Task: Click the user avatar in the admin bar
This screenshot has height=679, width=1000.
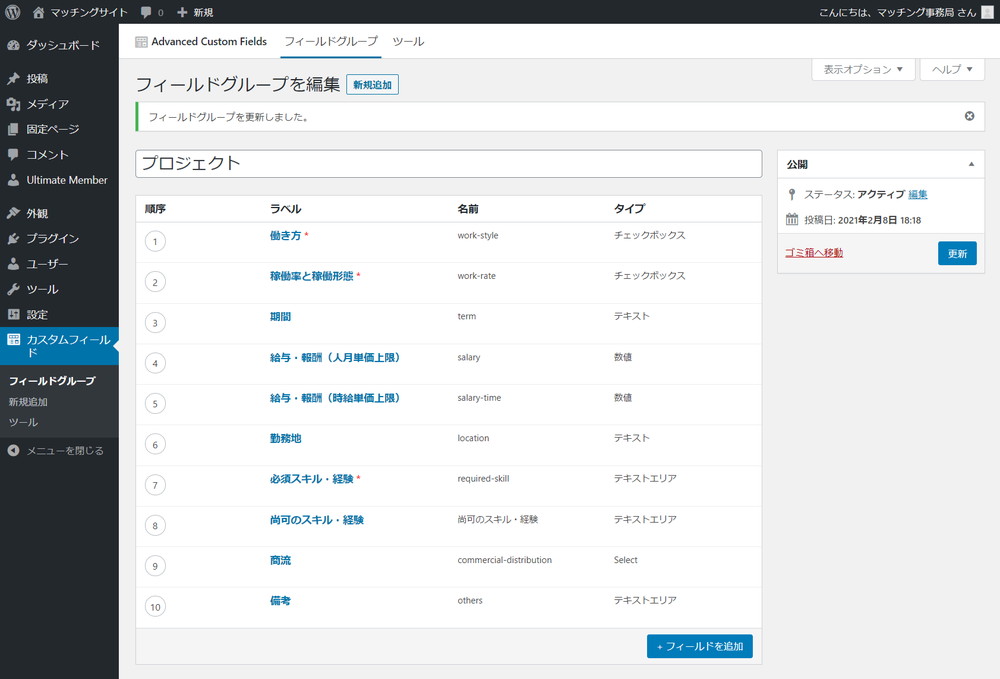Action: pos(987,12)
